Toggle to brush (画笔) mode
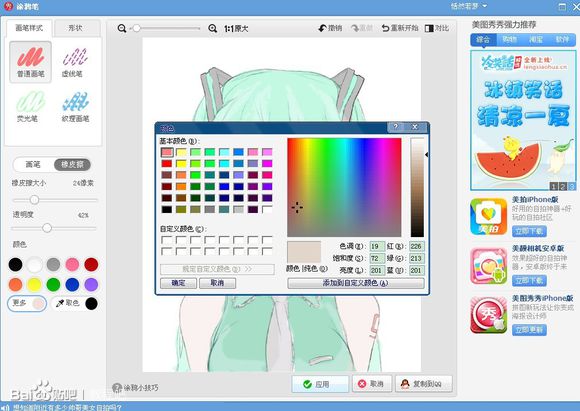The width and height of the screenshot is (580, 411). click(x=33, y=164)
